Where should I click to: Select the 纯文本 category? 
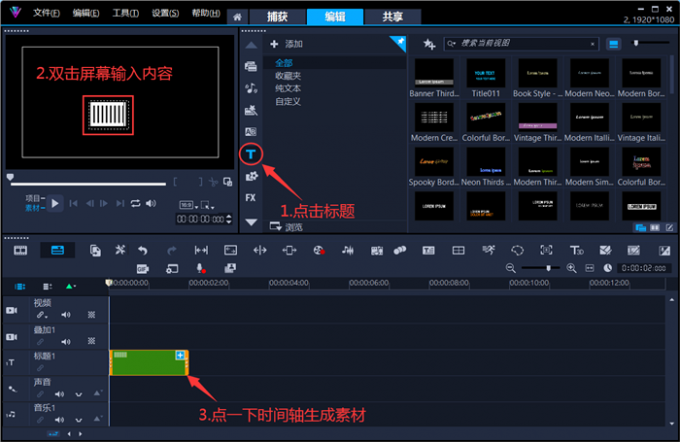pyautogui.click(x=288, y=88)
